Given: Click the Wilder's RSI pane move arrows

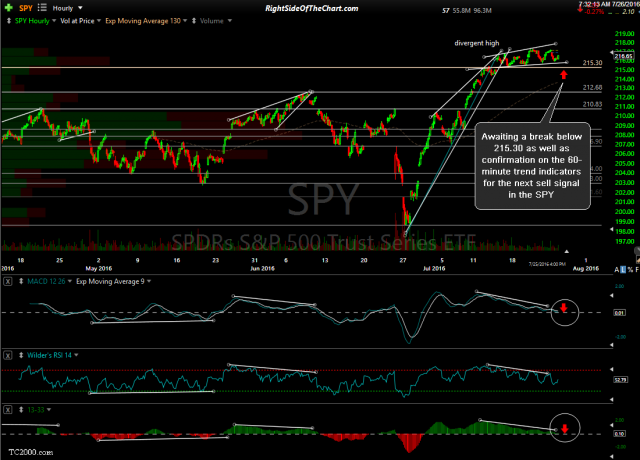Looking at the screenshot, I should 21,355.
